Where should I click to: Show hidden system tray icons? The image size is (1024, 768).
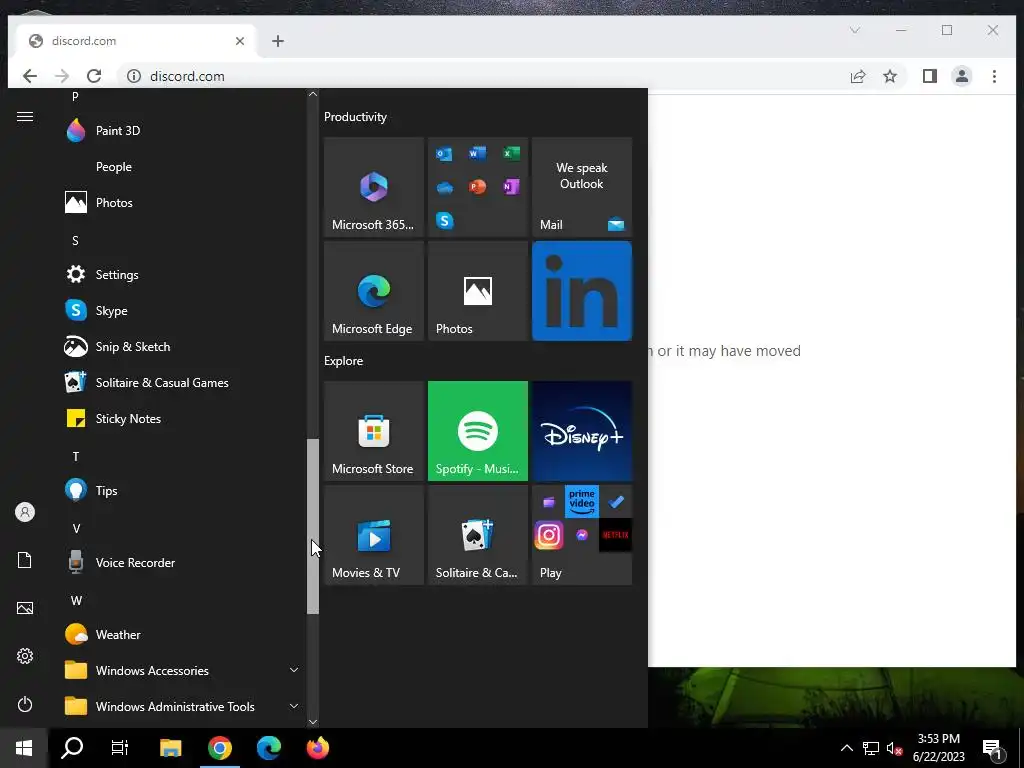(x=846, y=748)
